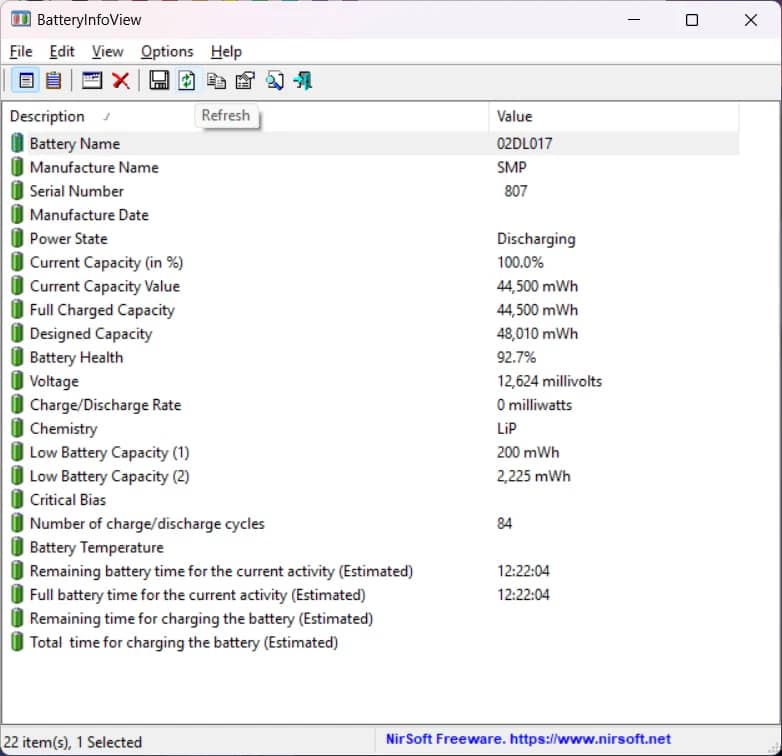Click the battery icon next to Power State
The width and height of the screenshot is (782, 756).
(17, 238)
